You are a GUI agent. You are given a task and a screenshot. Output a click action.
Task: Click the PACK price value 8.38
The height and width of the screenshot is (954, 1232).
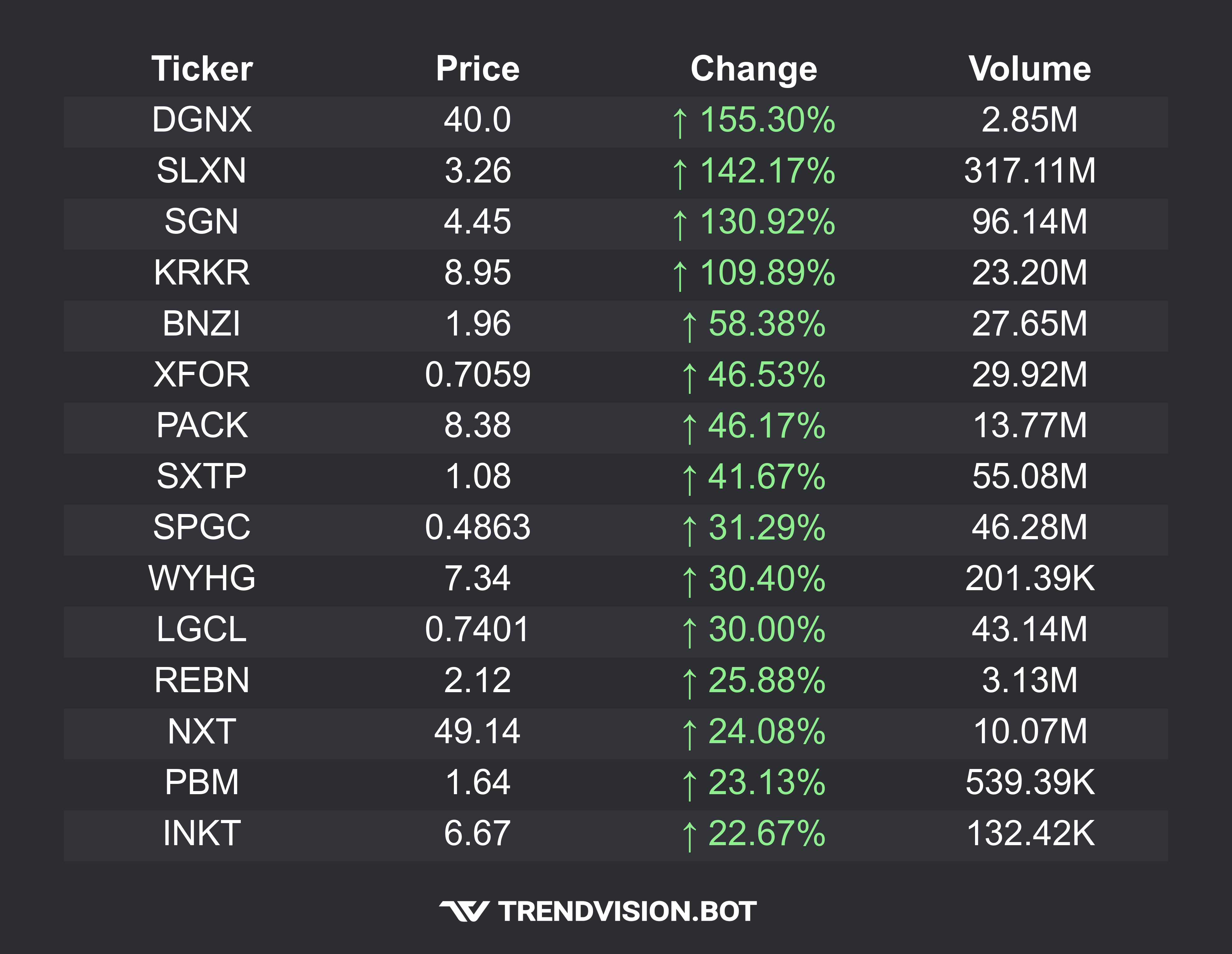[x=477, y=425]
